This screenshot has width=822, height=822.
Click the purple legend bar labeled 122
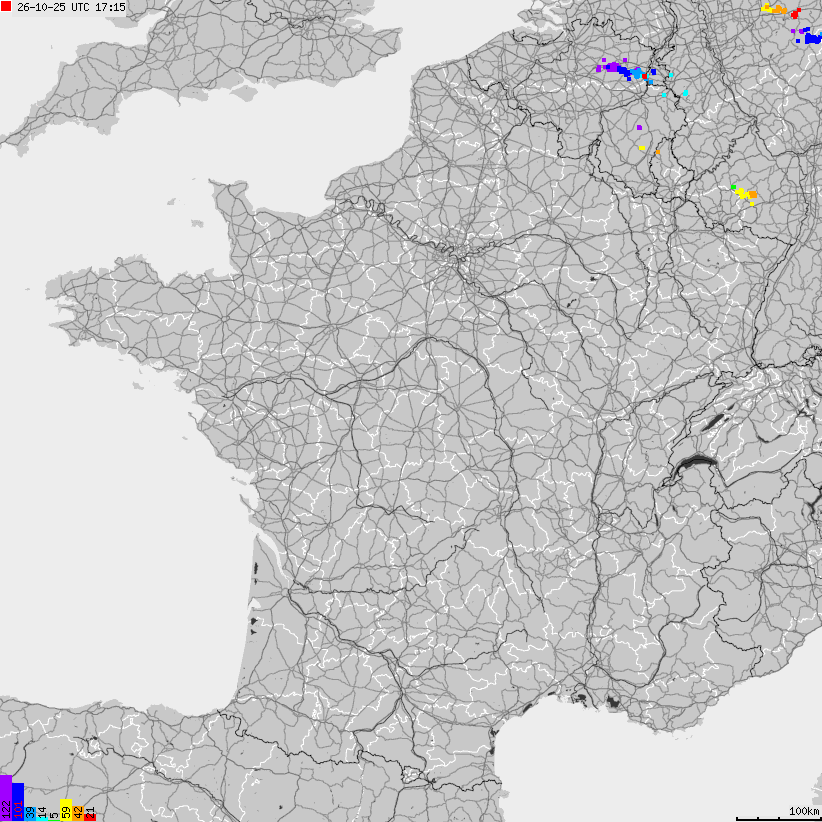[x=6, y=798]
